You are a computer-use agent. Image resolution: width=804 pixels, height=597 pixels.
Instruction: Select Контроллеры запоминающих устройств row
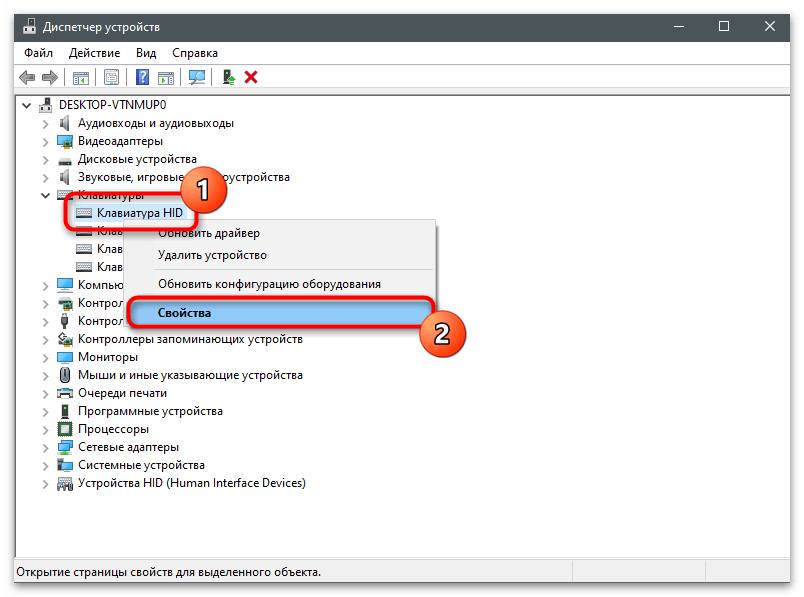pos(190,339)
